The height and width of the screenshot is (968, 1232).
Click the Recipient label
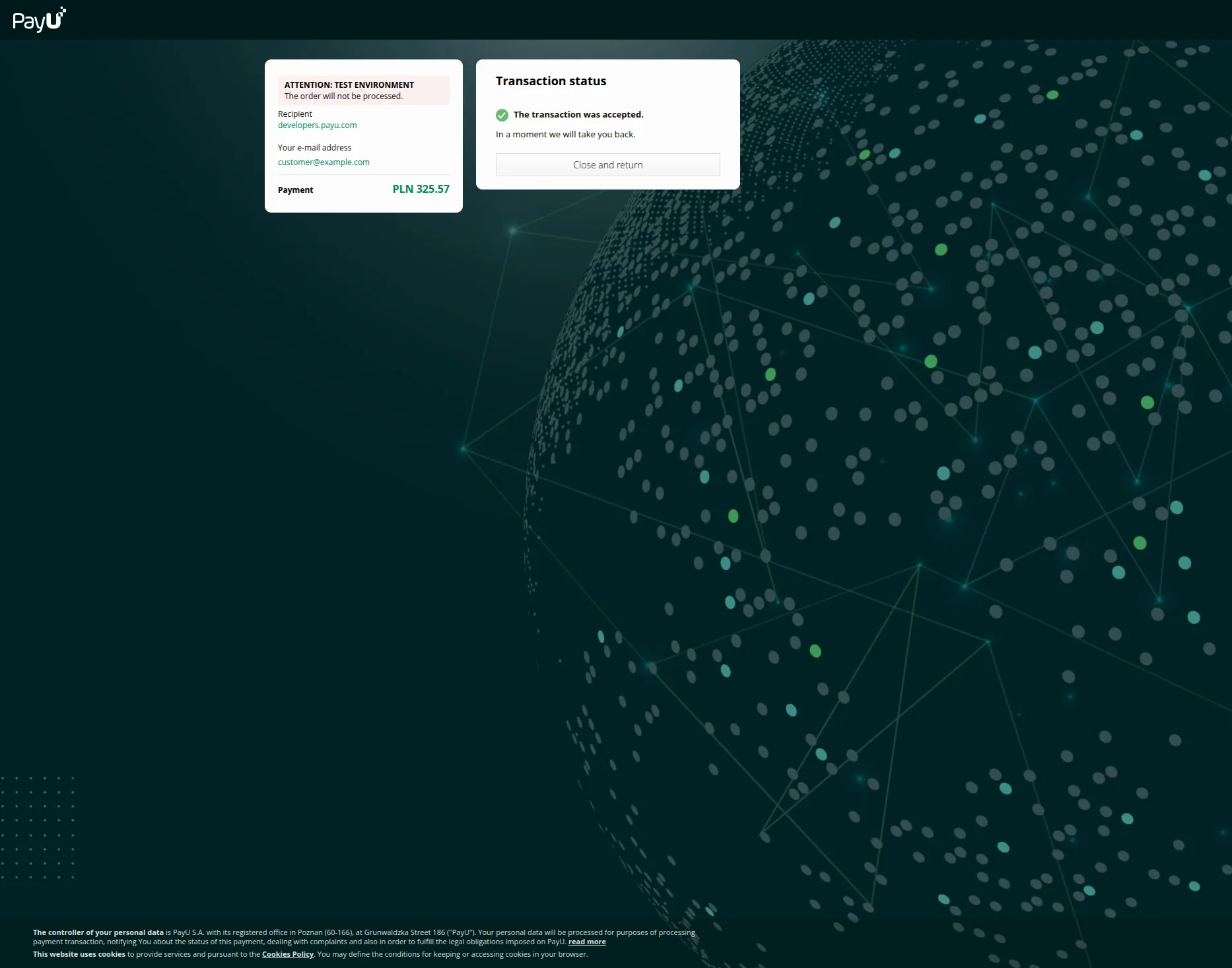(294, 114)
